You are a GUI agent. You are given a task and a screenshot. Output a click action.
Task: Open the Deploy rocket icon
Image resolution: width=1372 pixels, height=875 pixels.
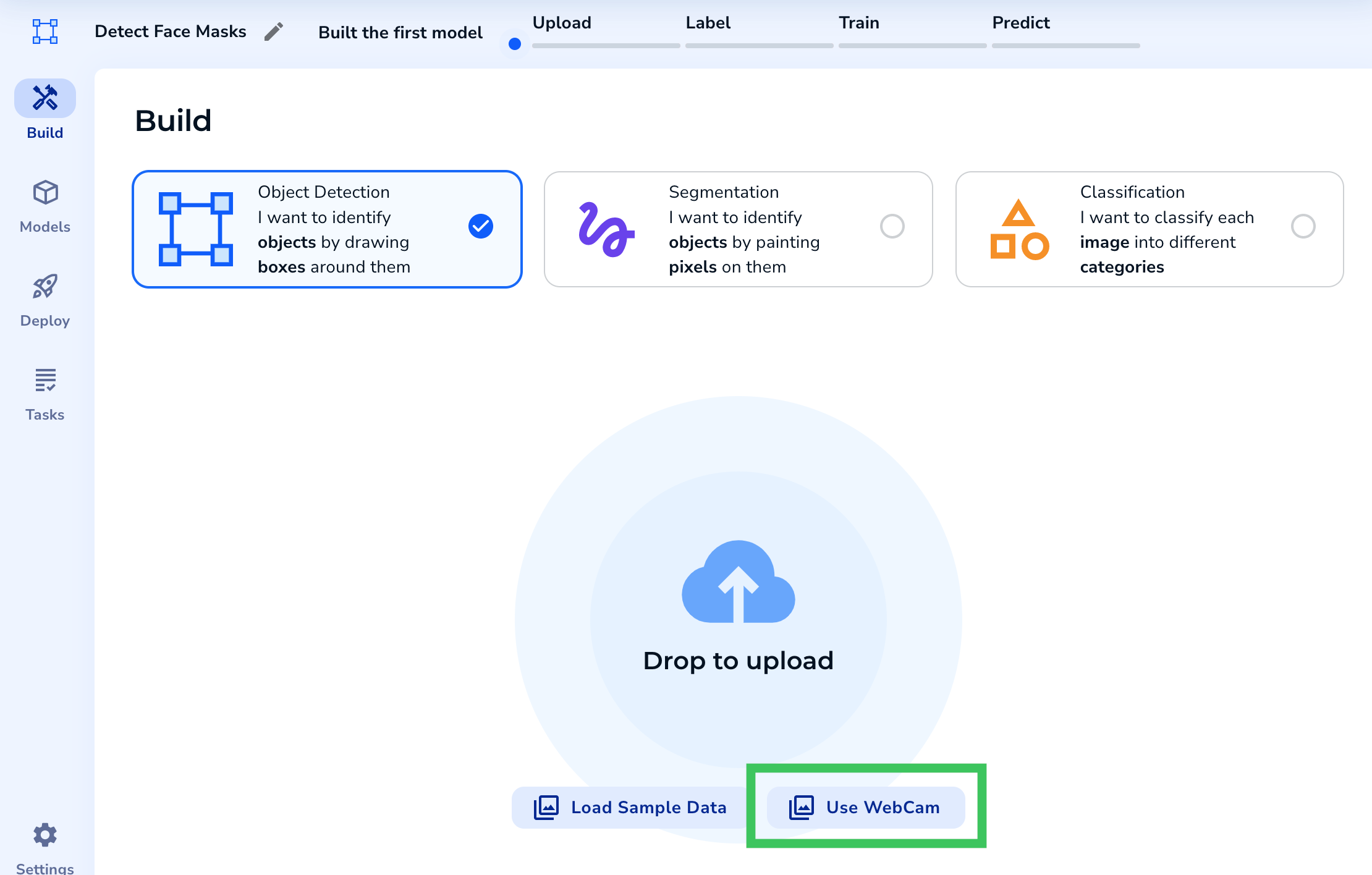click(45, 287)
